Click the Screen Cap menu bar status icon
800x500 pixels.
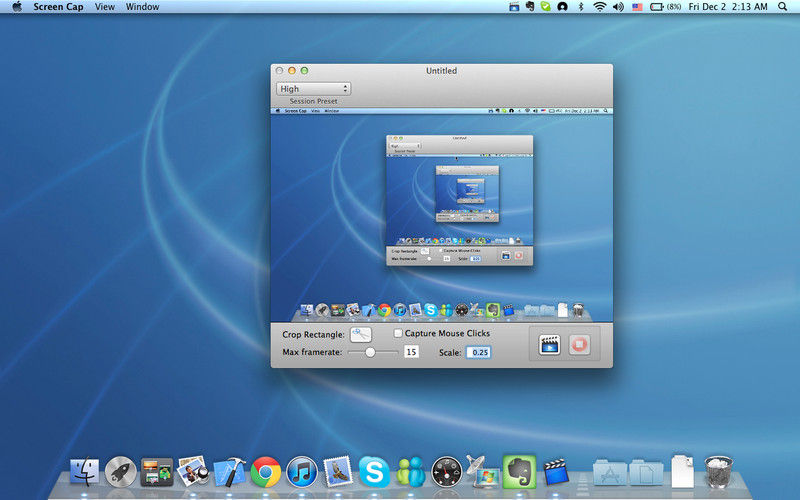(514, 7)
